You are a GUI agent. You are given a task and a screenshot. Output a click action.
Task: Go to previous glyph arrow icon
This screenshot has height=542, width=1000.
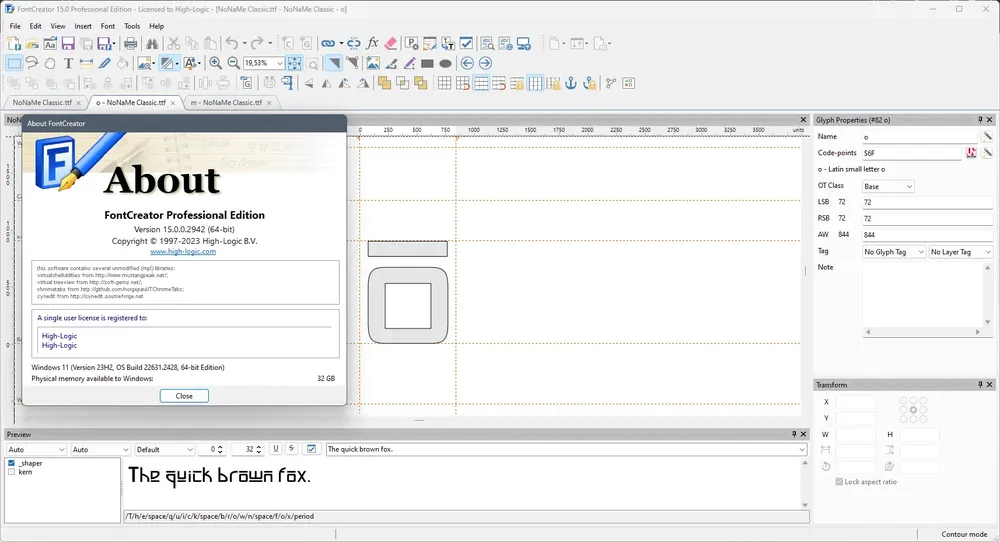tap(467, 63)
